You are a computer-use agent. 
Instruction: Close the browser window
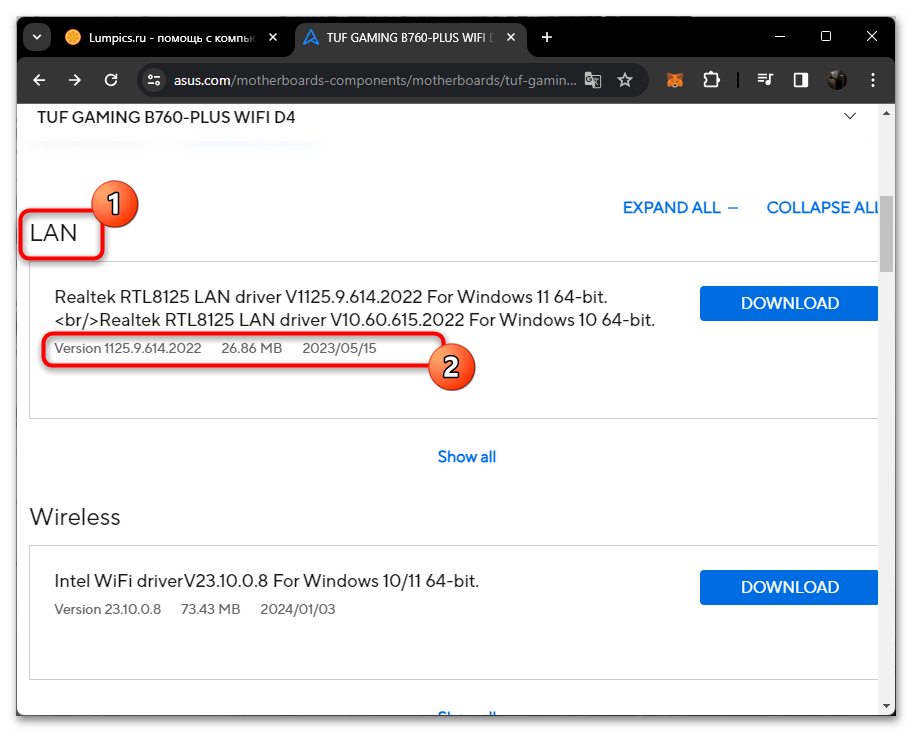871,37
